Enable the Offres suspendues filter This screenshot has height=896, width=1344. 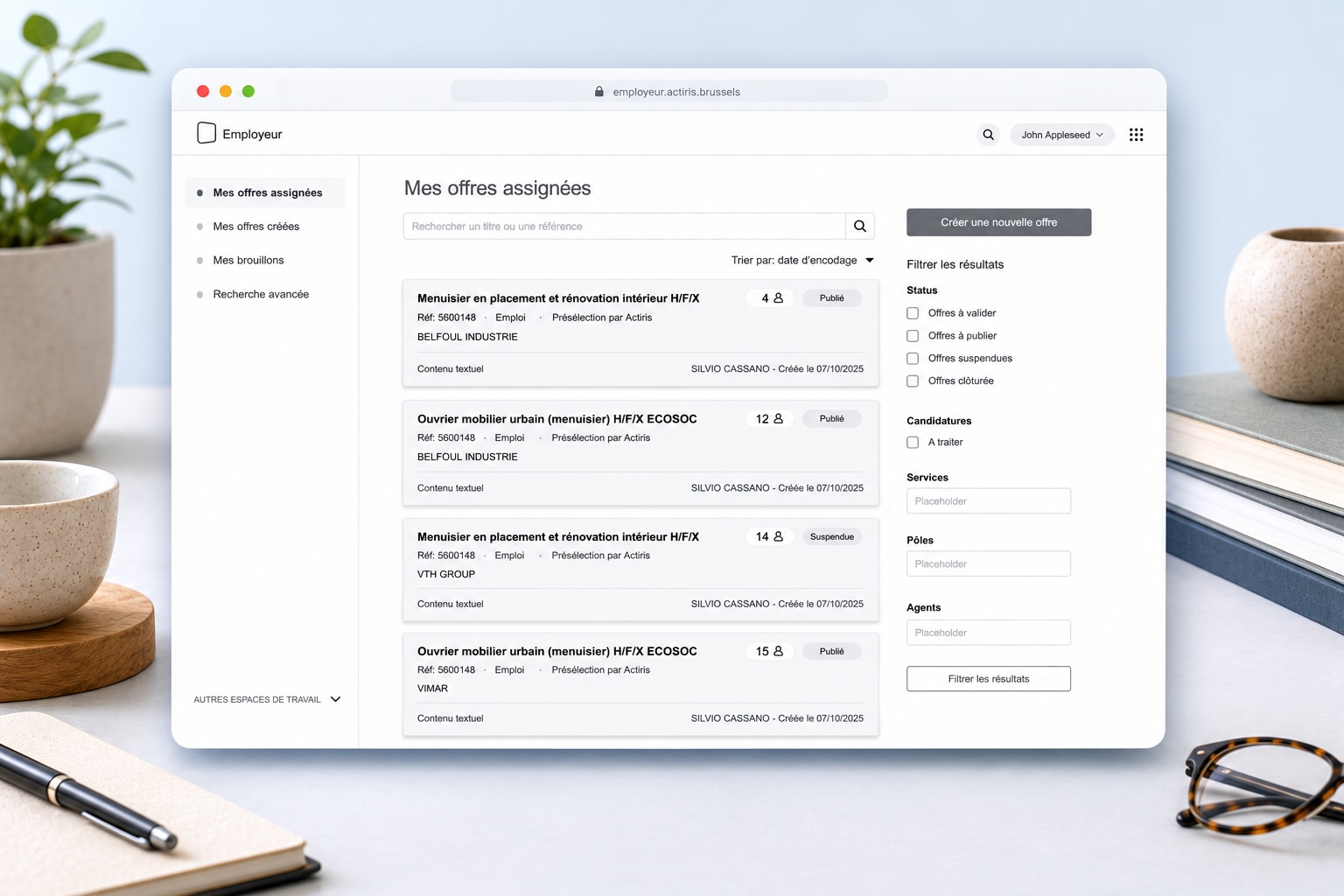[x=913, y=359]
